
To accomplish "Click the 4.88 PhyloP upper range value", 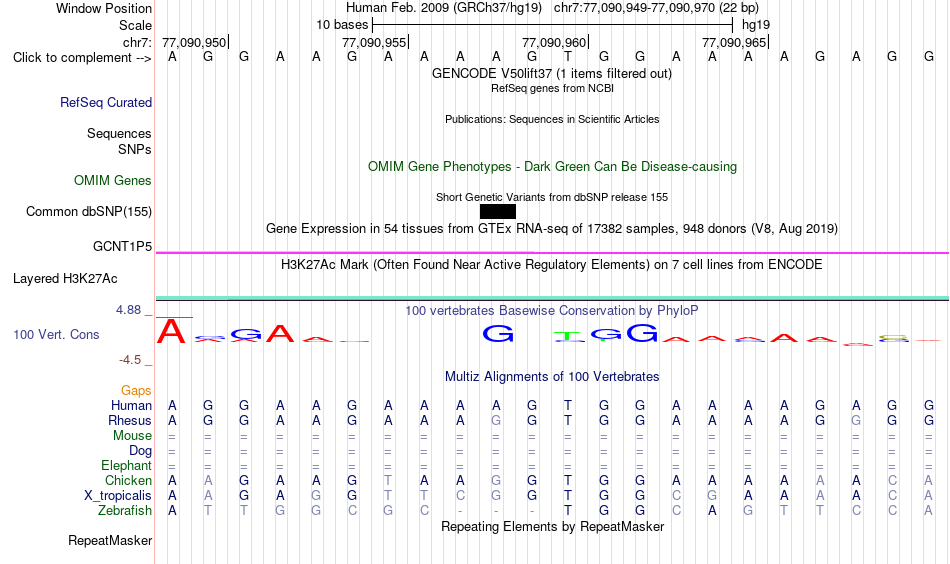I will 128,310.
